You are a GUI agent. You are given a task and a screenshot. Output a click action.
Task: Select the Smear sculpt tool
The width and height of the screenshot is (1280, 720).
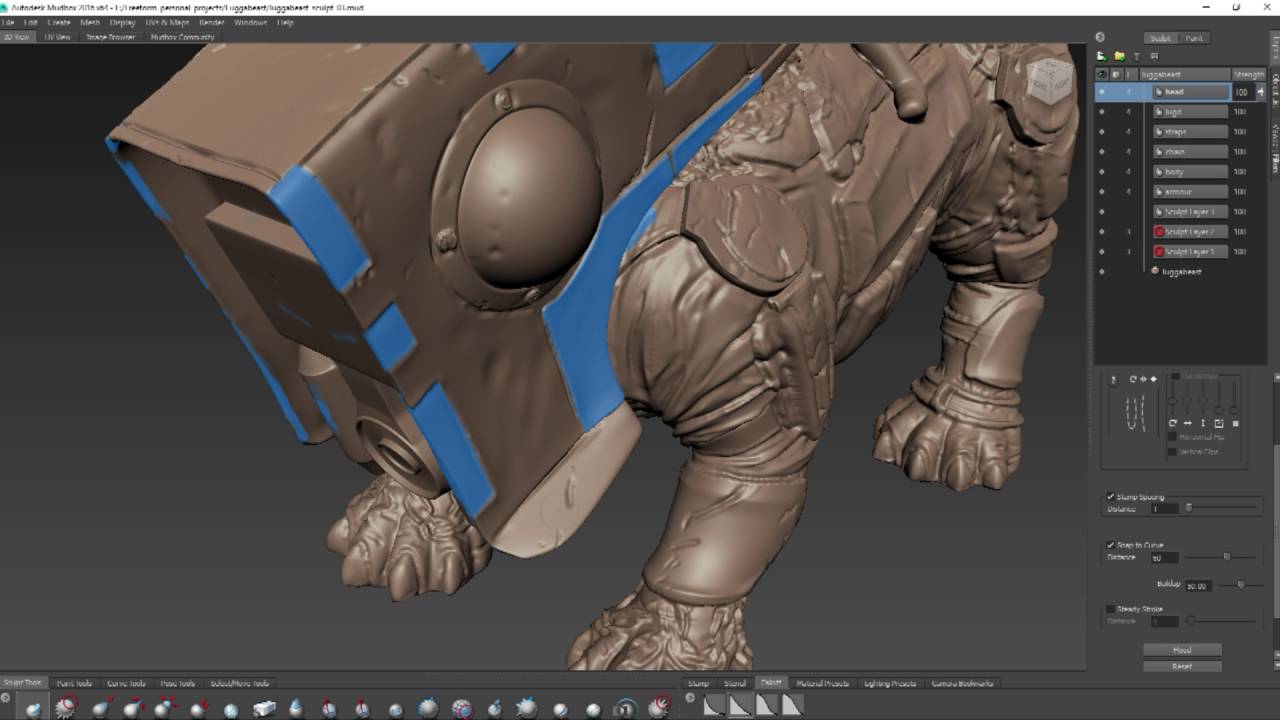(494, 708)
